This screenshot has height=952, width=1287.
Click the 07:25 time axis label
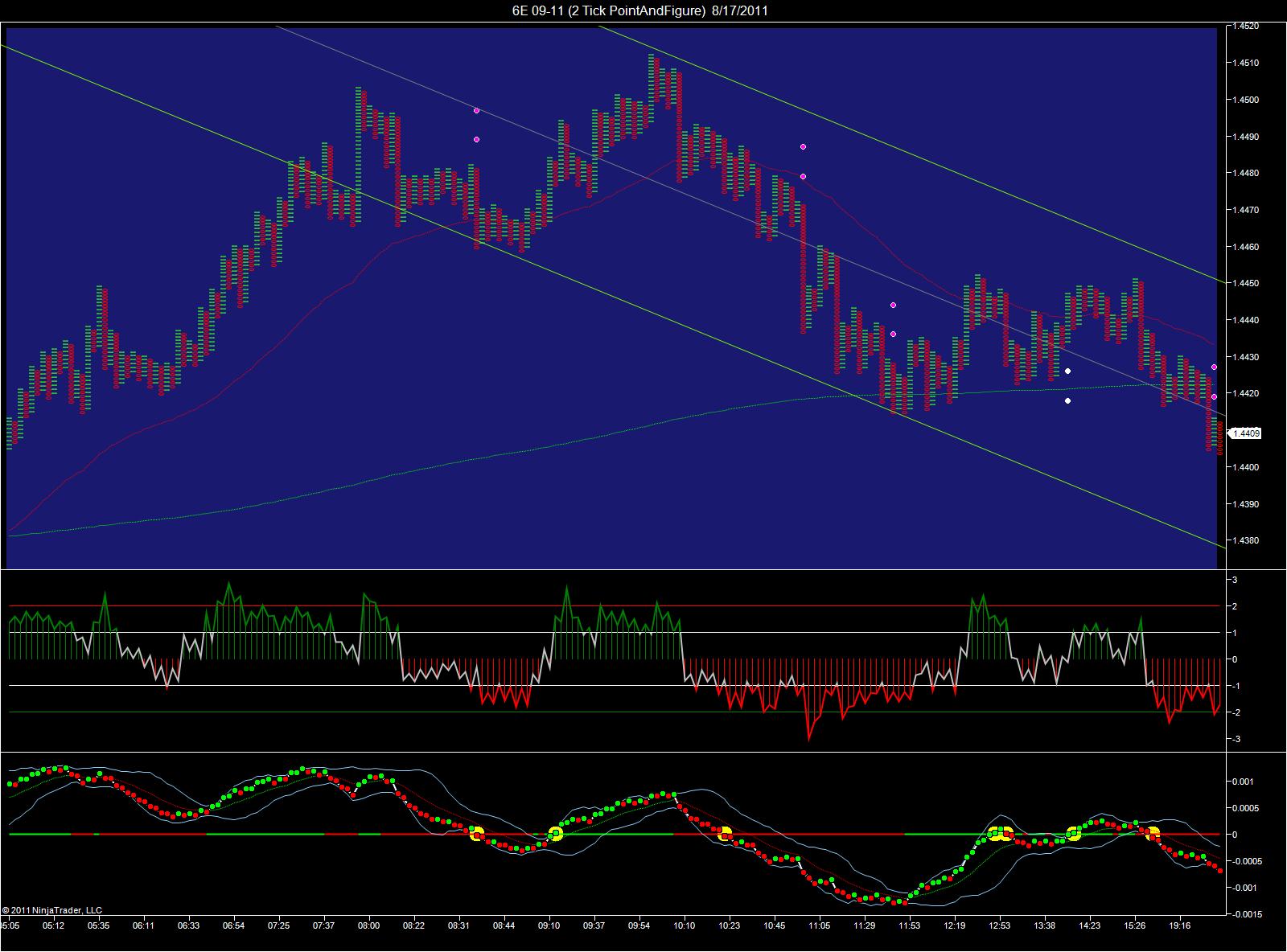click(x=278, y=925)
